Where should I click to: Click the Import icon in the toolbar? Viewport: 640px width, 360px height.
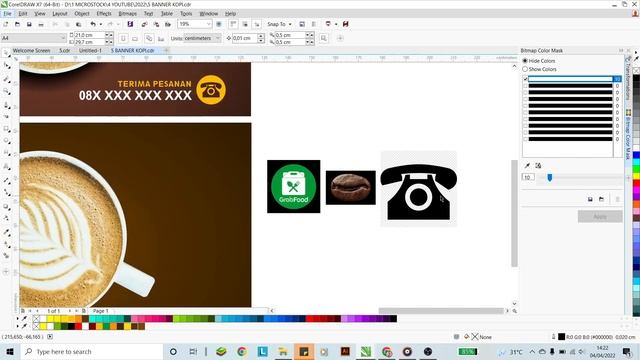[144, 24]
